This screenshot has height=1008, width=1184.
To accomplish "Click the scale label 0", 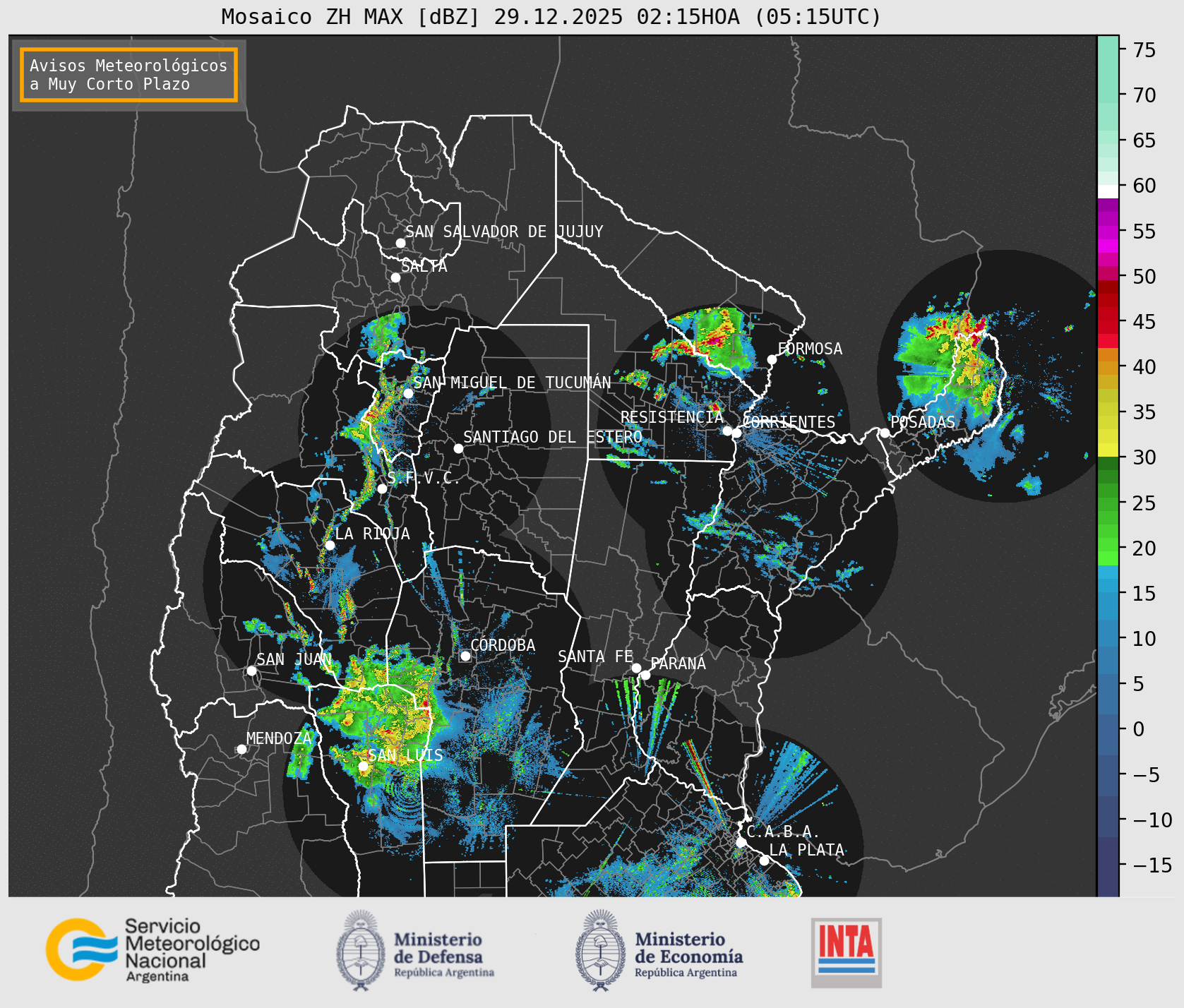I will 1139,729.
